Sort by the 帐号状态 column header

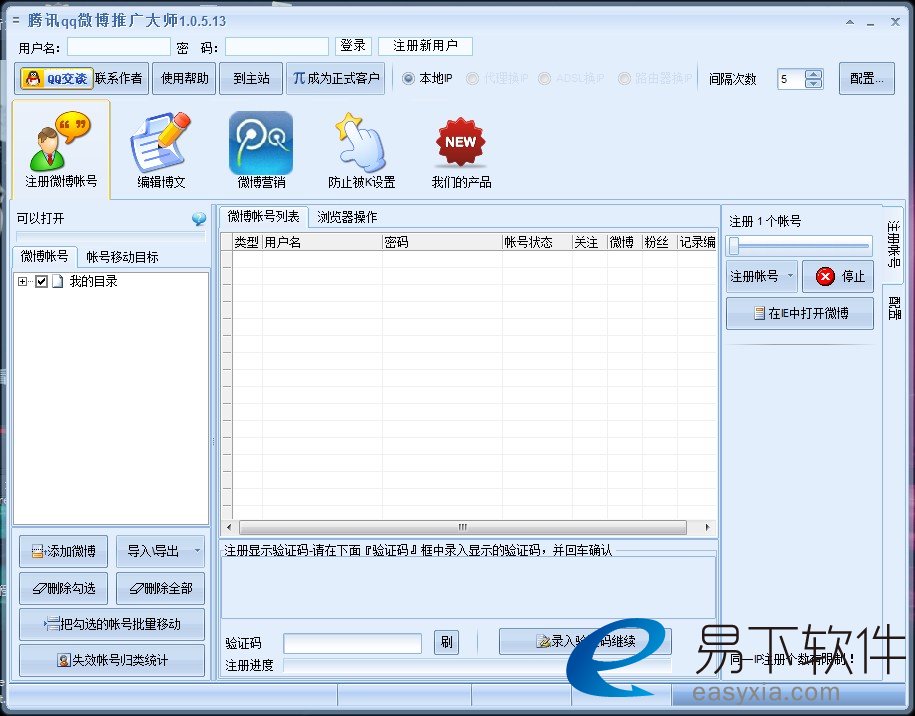(x=537, y=242)
